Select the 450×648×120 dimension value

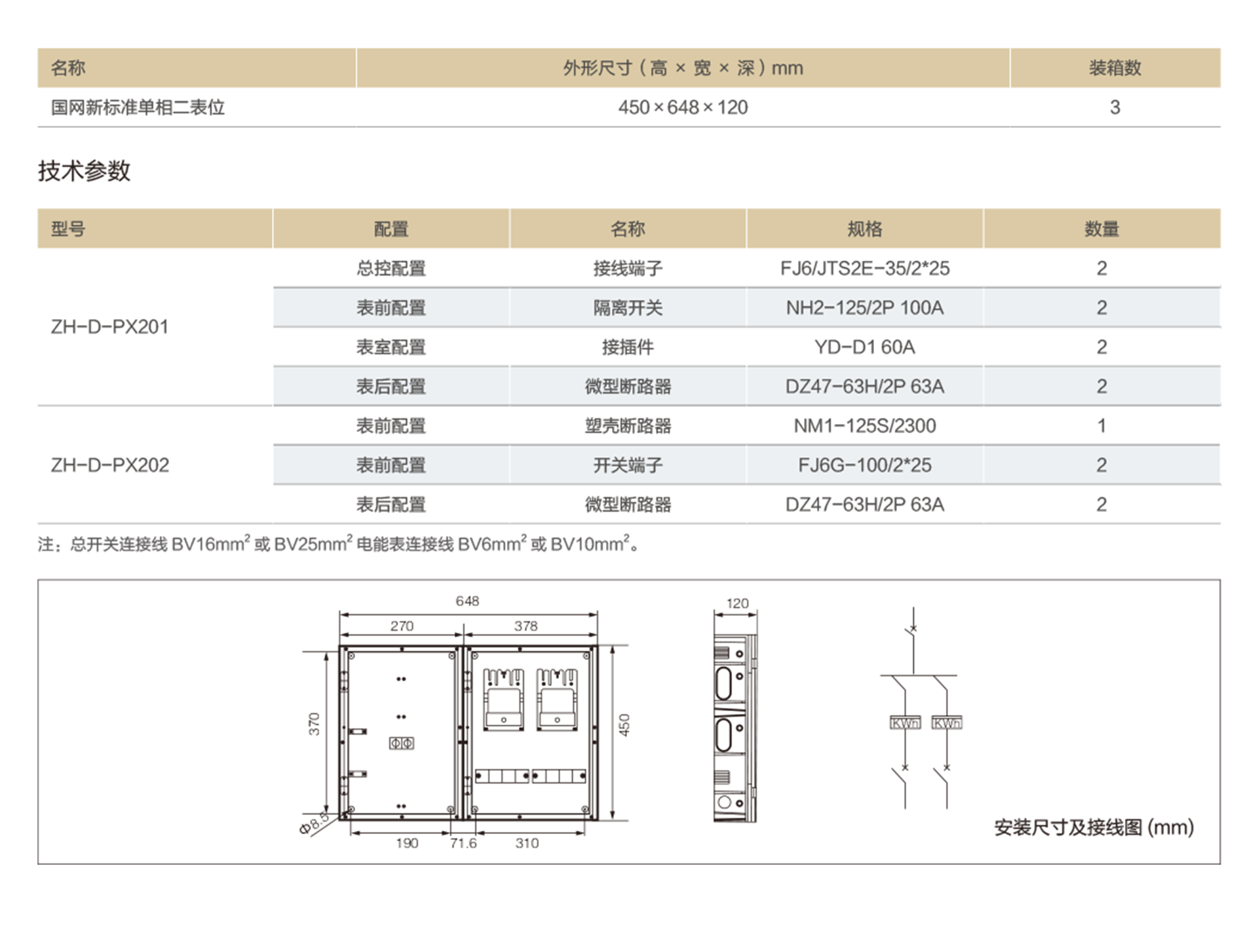683,107
